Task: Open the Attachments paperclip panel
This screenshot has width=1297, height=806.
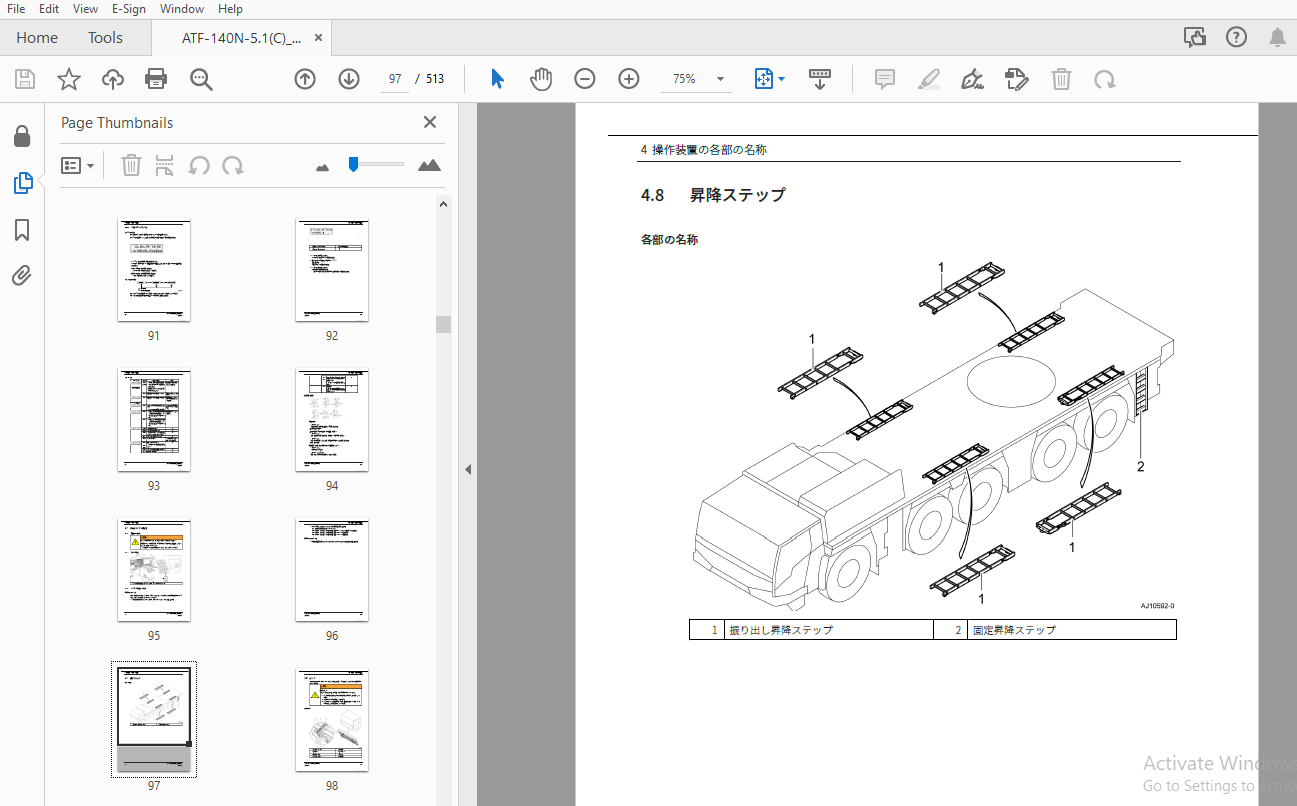Action: point(22,276)
